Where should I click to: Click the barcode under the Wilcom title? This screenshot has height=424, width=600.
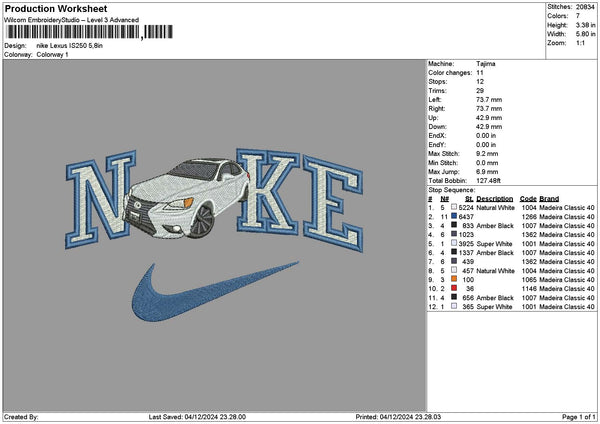pyautogui.click(x=90, y=32)
